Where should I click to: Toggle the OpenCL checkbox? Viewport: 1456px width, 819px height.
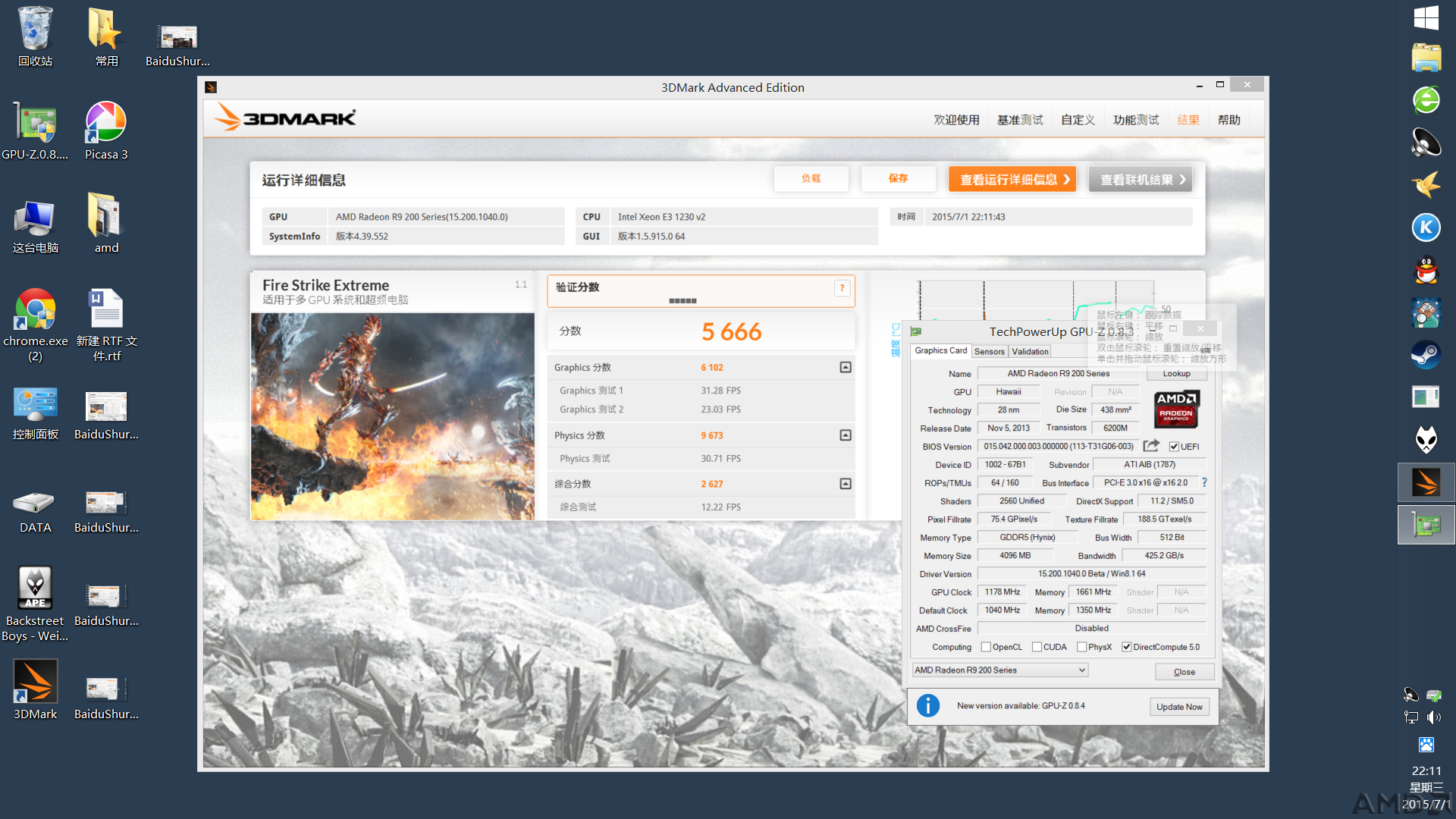(x=986, y=647)
